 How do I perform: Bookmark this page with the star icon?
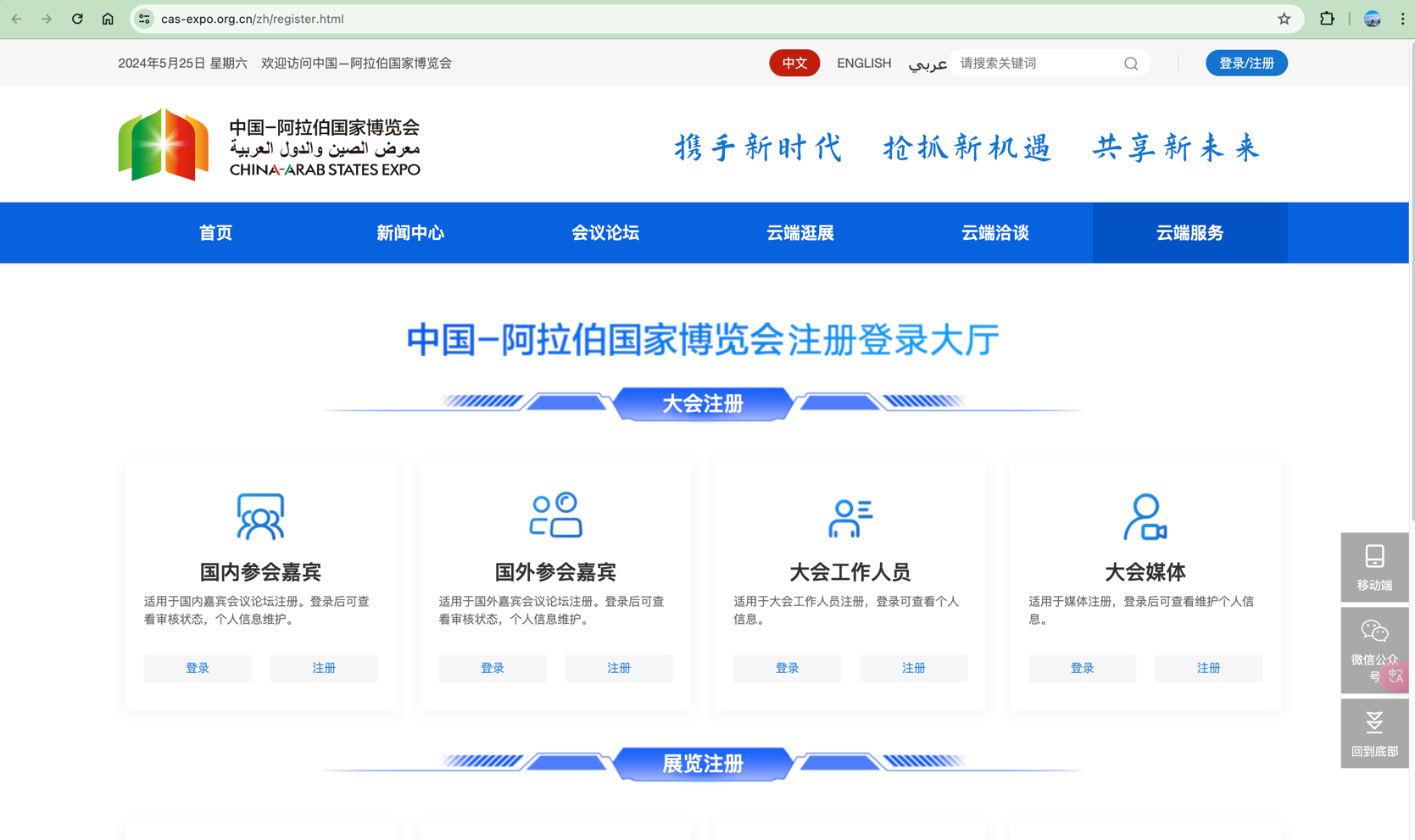click(x=1284, y=19)
